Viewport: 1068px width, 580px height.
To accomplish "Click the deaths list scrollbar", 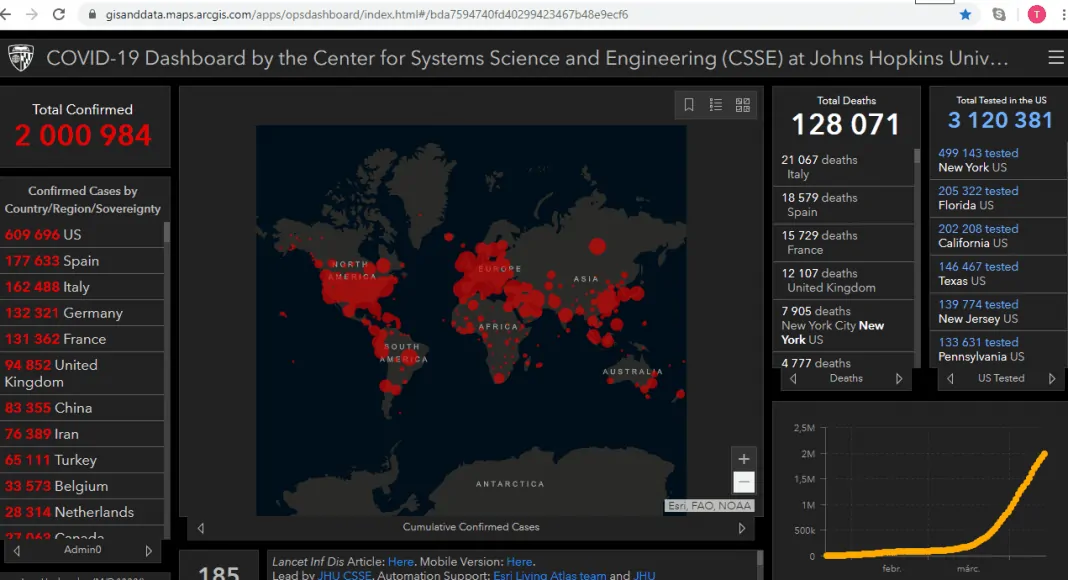I will pyautogui.click(x=917, y=156).
